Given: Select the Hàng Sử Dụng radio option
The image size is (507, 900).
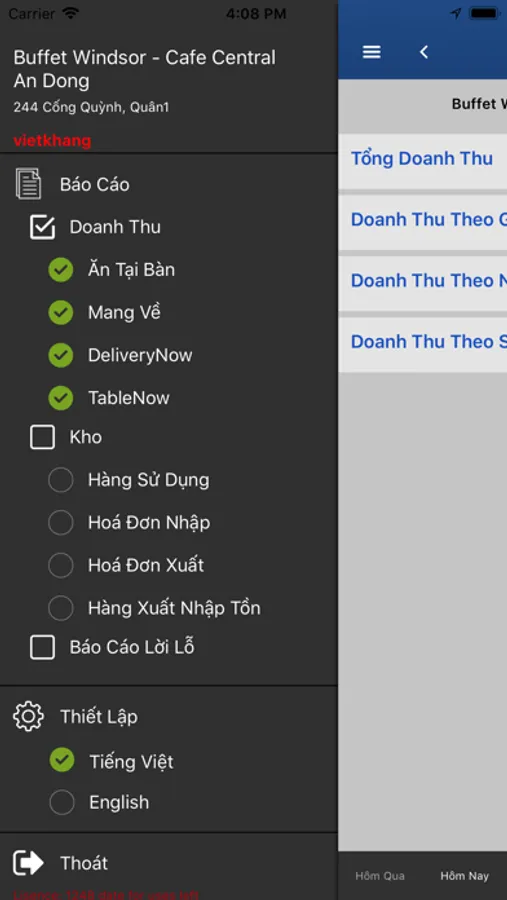Looking at the screenshot, I should pyautogui.click(x=61, y=480).
